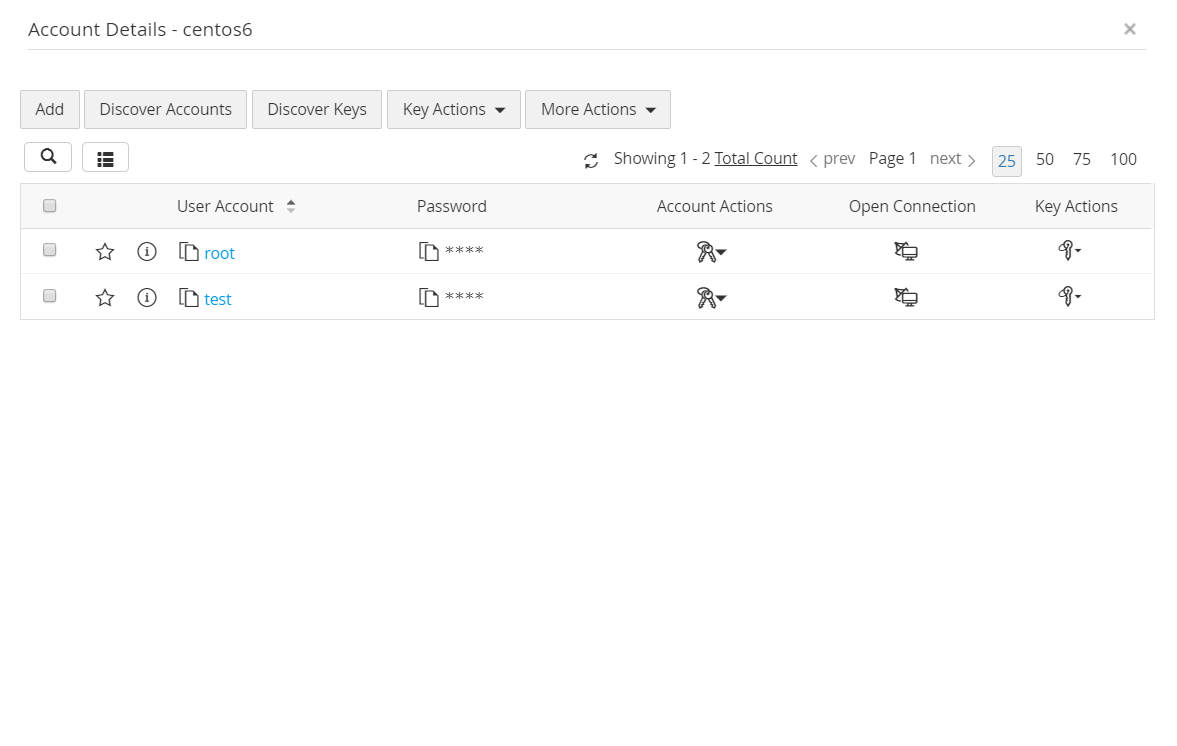Expand the Key Actions toolbar dropdown
Viewport: 1177px width, 746px height.
454,110
